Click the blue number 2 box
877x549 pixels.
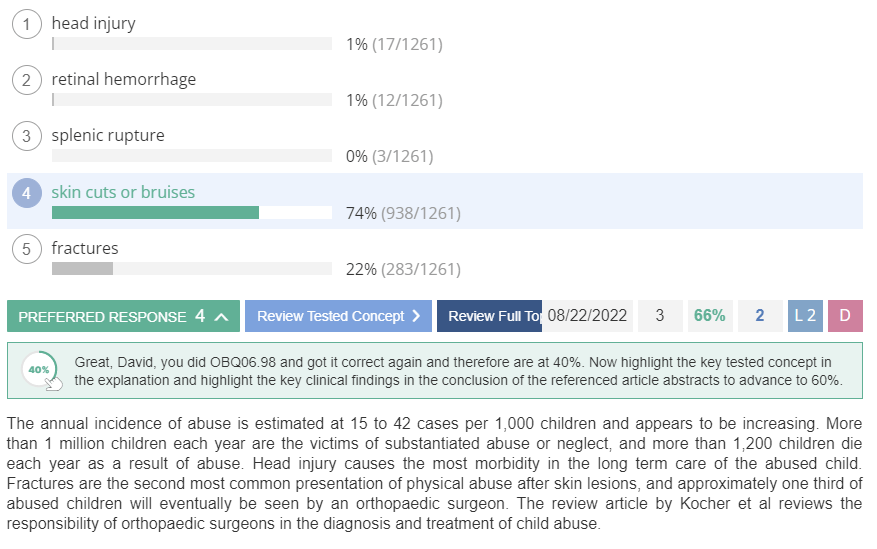760,316
